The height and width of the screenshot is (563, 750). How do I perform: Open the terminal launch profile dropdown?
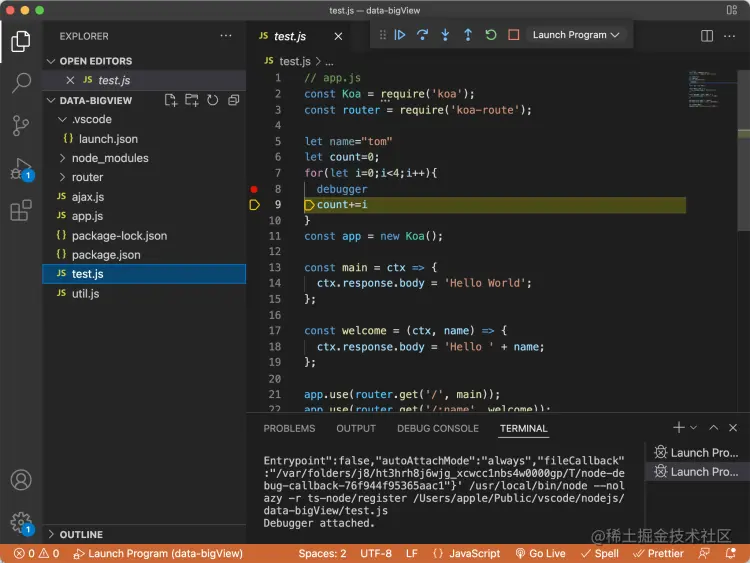694,428
